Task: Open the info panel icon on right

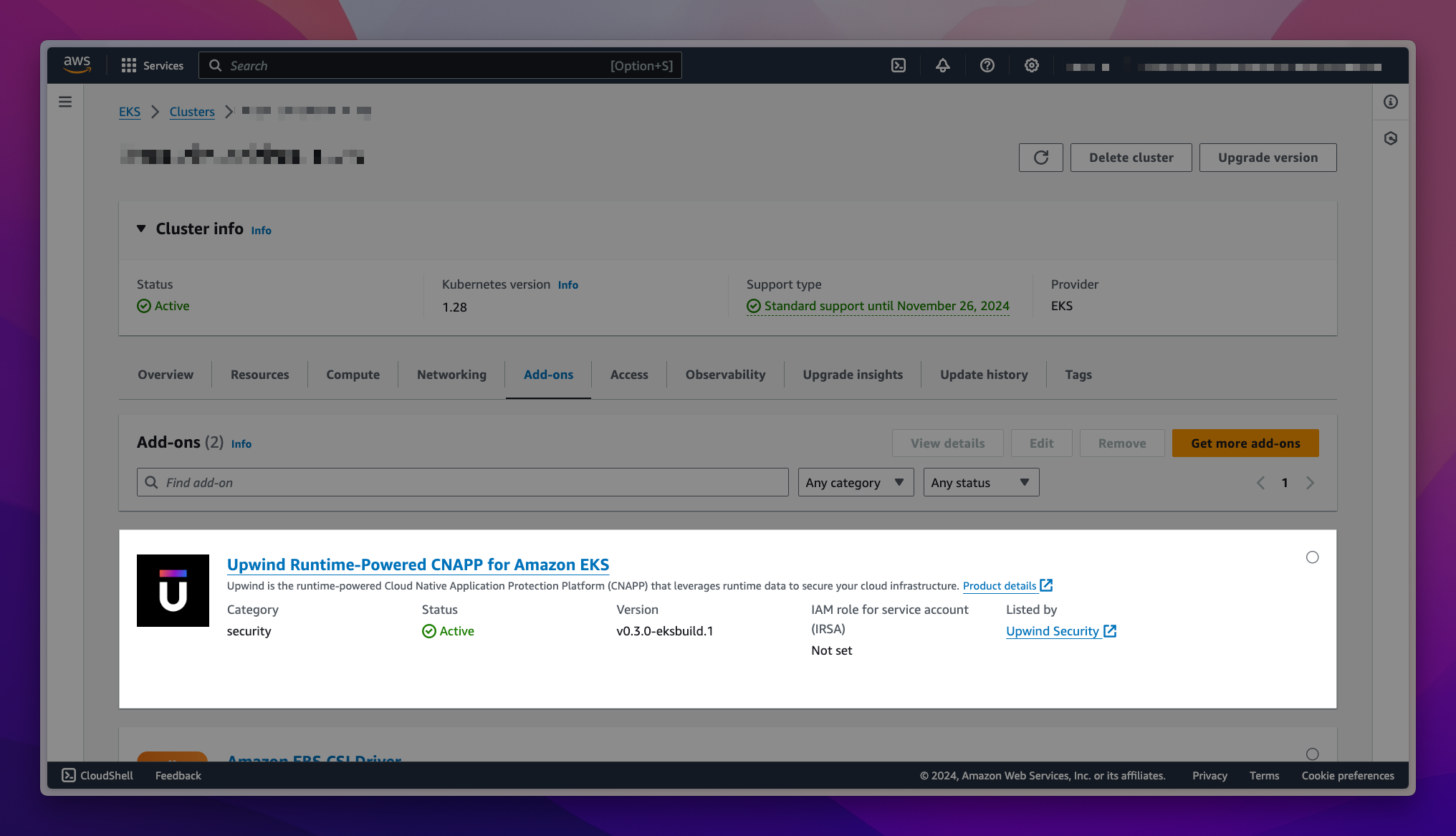Action: click(1391, 102)
